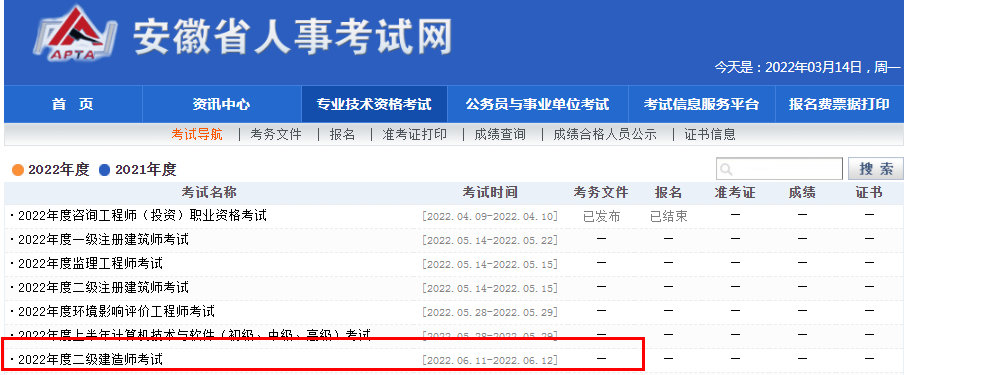Click the 证书 column header
This screenshot has height=375, width=996.
pos(869,193)
